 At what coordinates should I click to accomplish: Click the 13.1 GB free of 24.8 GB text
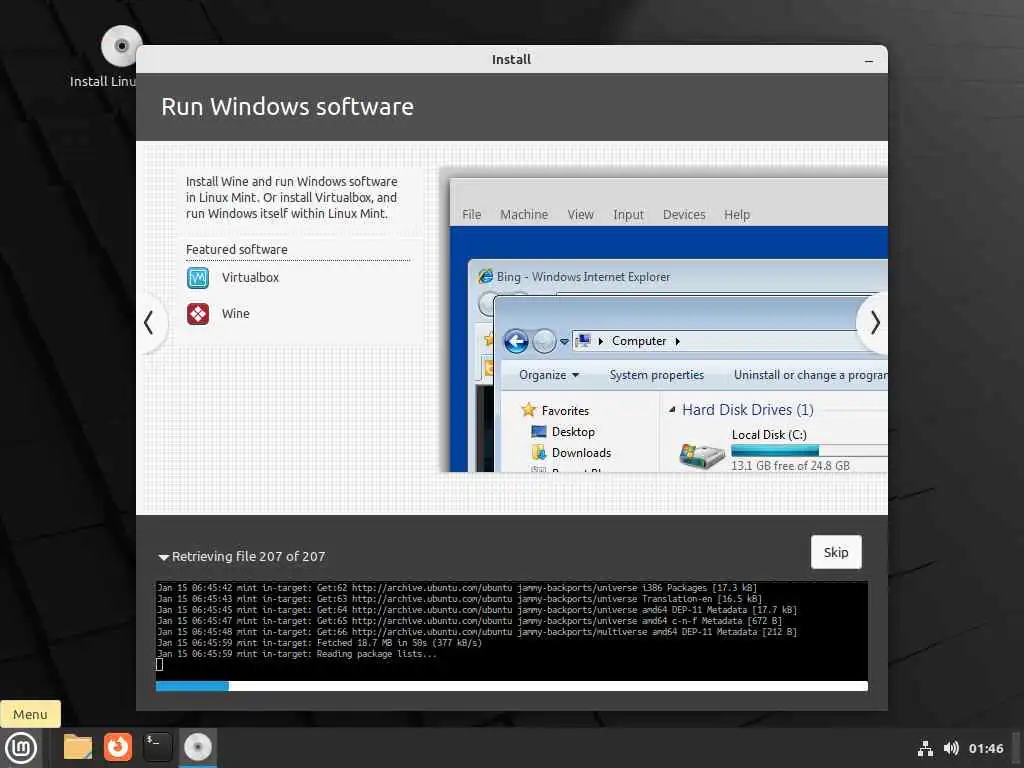click(790, 466)
